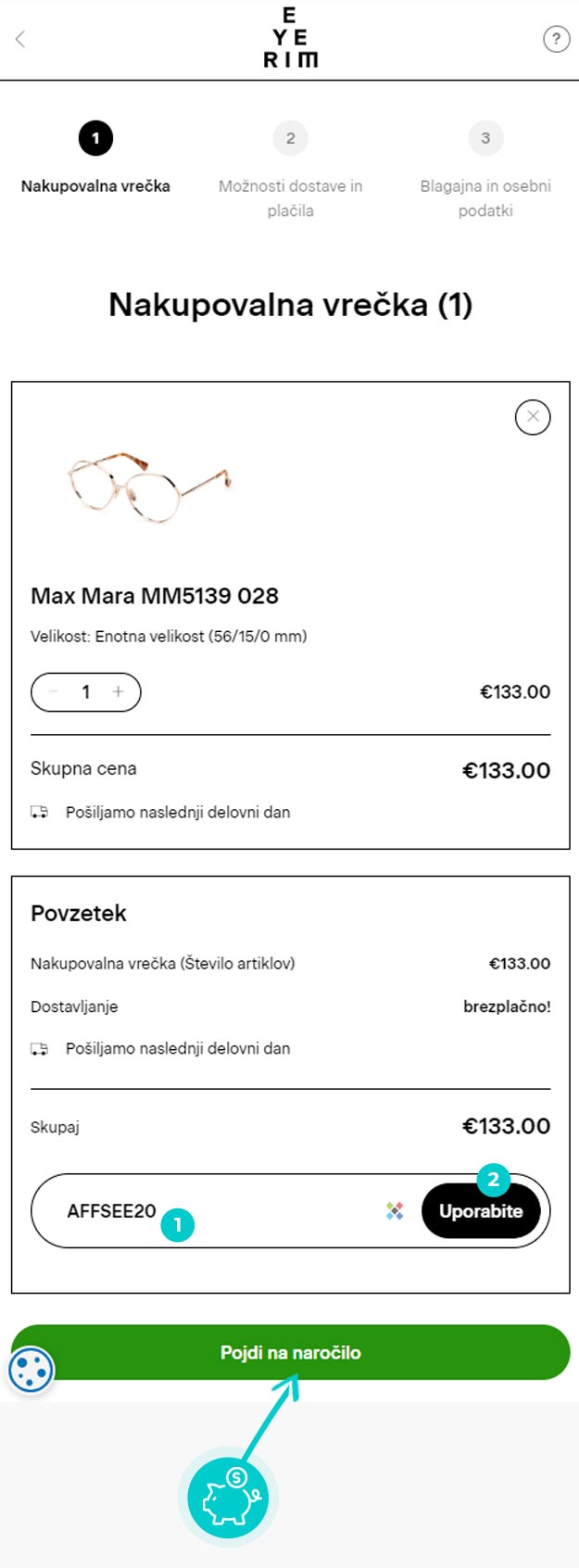Click the colorful icon in coupon field
The height and width of the screenshot is (1568, 579).
[395, 1211]
